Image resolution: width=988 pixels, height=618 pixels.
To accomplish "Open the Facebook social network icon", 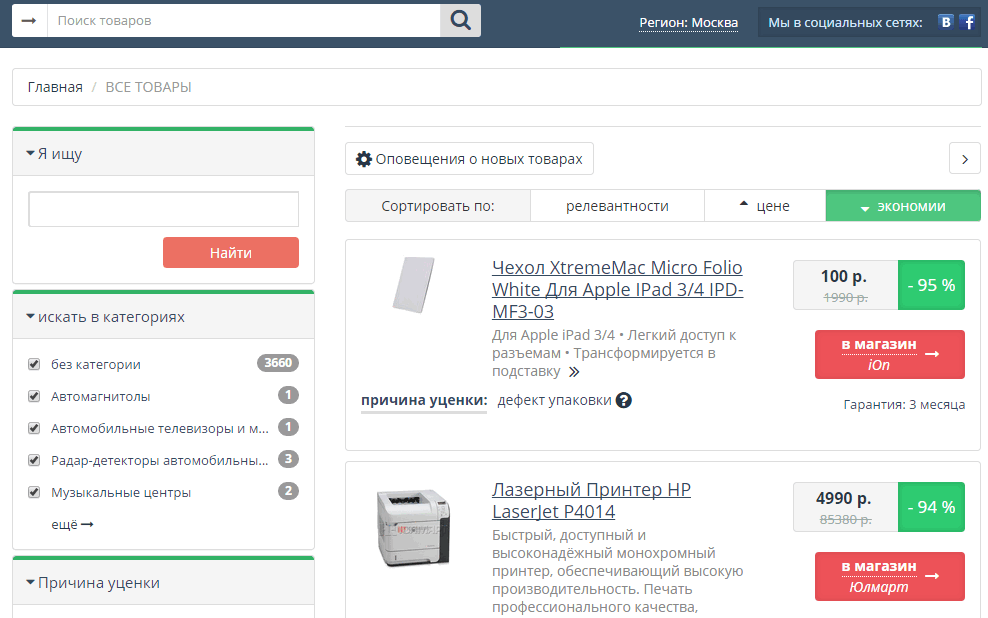I will 967,22.
